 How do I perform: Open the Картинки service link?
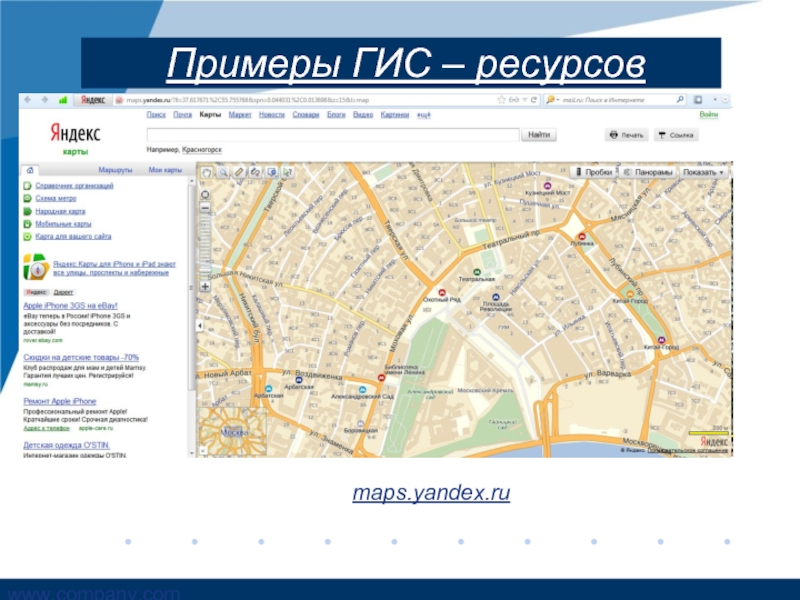pyautogui.click(x=395, y=115)
